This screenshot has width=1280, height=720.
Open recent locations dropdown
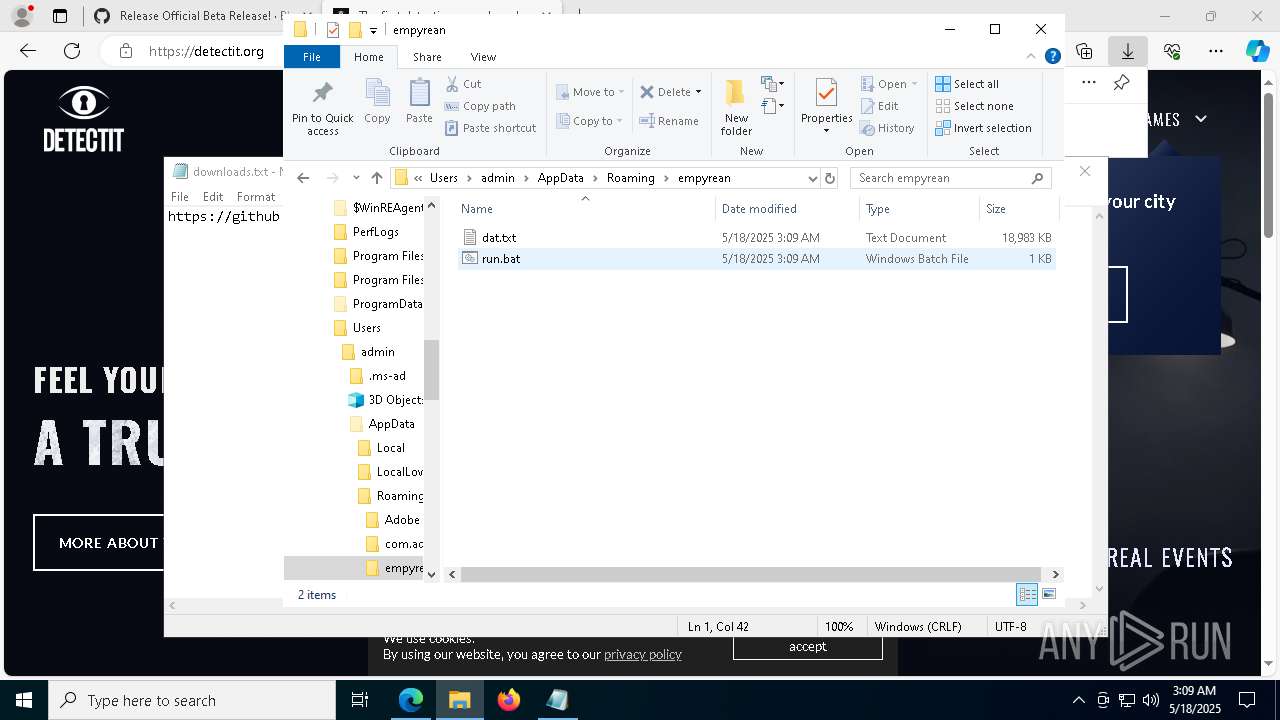356,178
